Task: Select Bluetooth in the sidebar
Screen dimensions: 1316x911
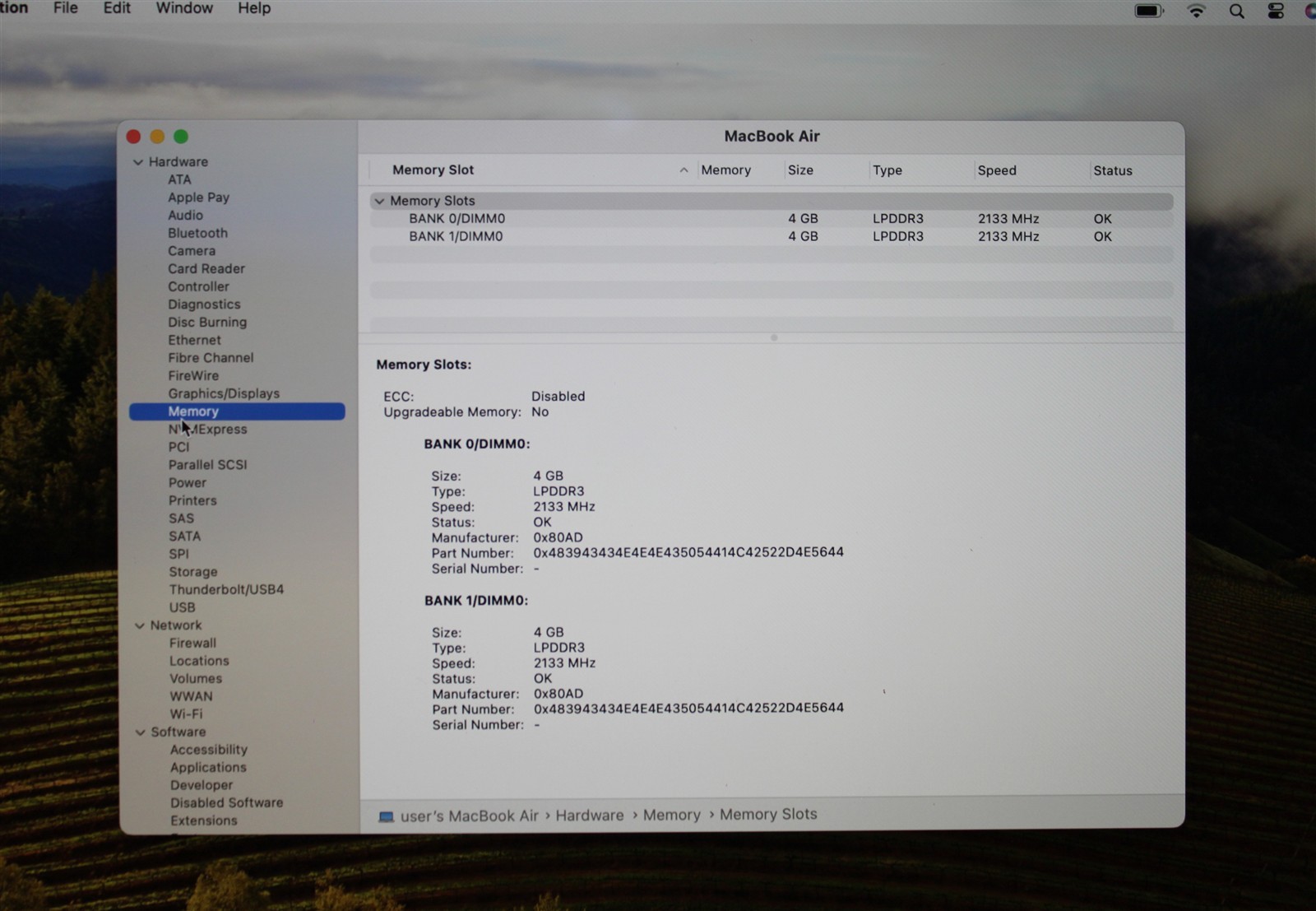Action: point(197,233)
